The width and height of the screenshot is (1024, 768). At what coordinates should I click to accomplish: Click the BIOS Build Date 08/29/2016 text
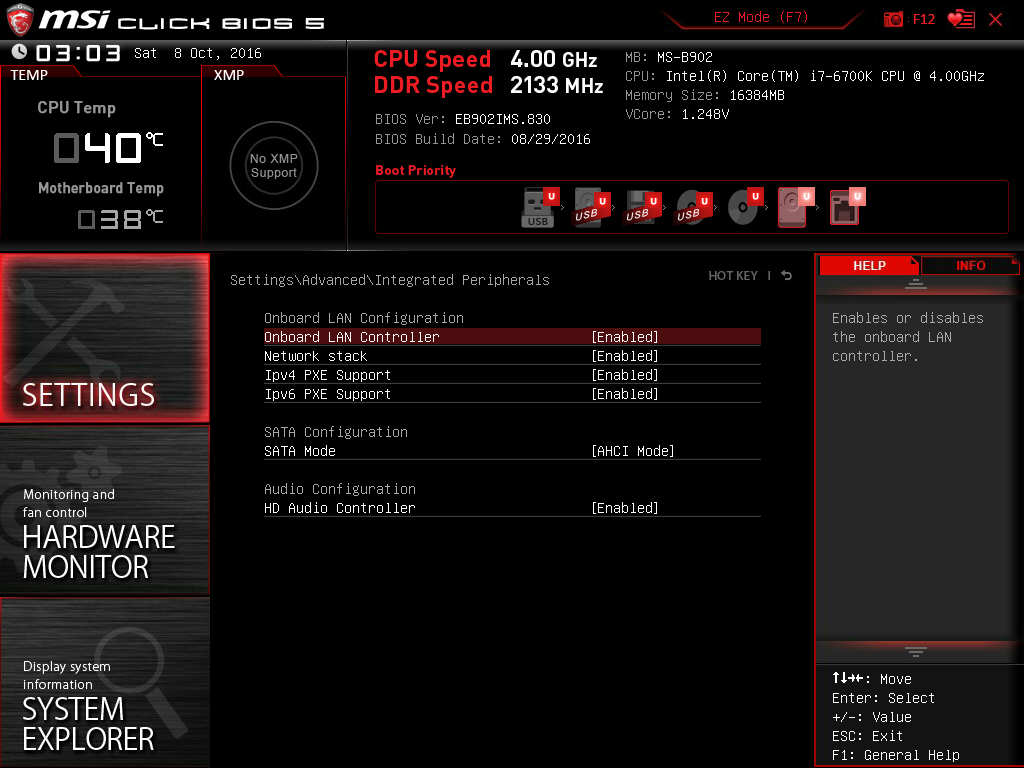[483, 139]
